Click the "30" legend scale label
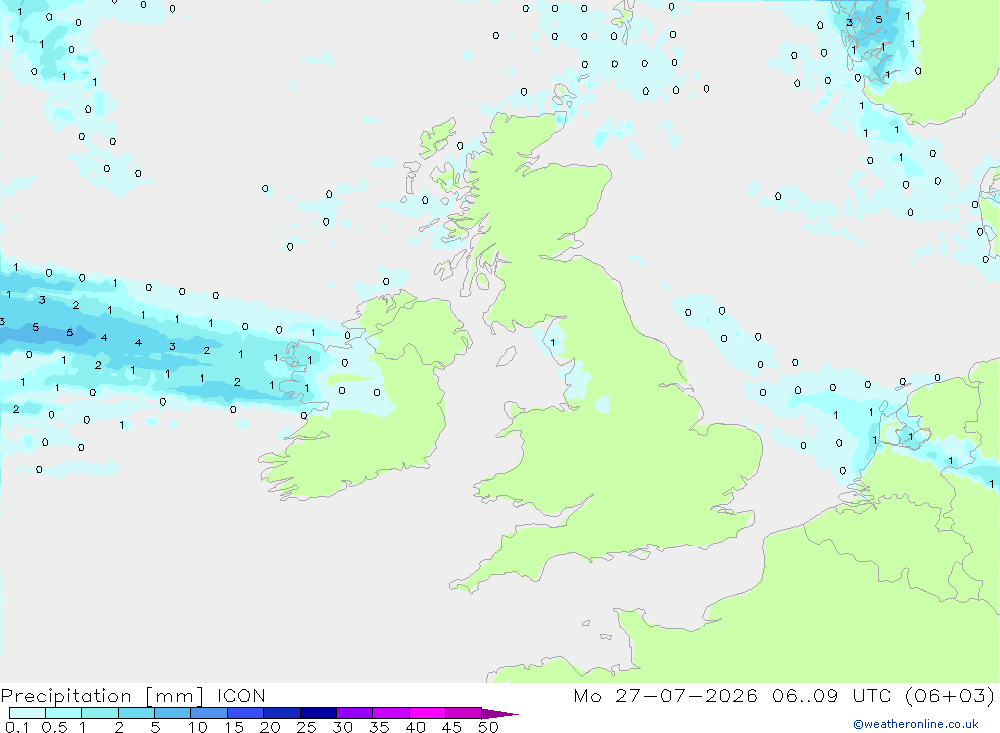1000x733 pixels. (x=342, y=727)
